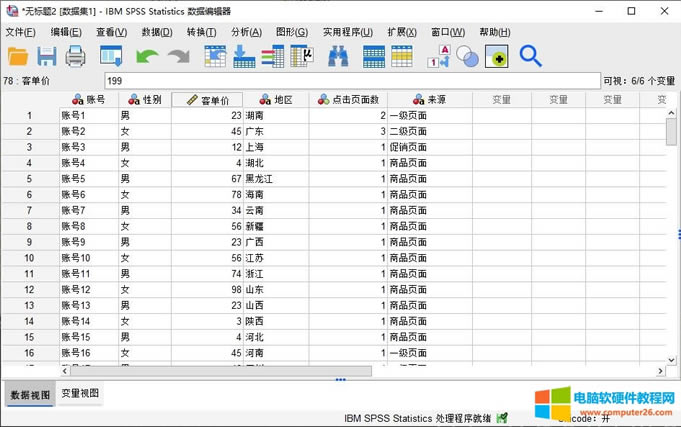Click the horizontal scrollbar right arrow
Viewport: 681px width, 427px height.
click(x=663, y=371)
